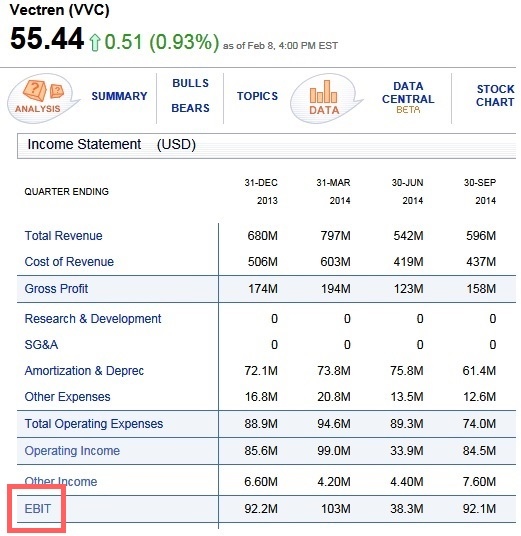Click Gross Profit value 174M
Image resolution: width=521 pixels, height=536 pixels.
263,289
